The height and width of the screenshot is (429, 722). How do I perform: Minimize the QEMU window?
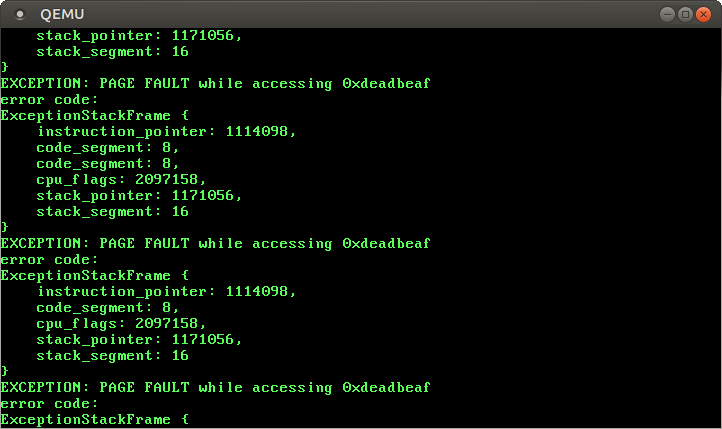pyautogui.click(x=668, y=14)
